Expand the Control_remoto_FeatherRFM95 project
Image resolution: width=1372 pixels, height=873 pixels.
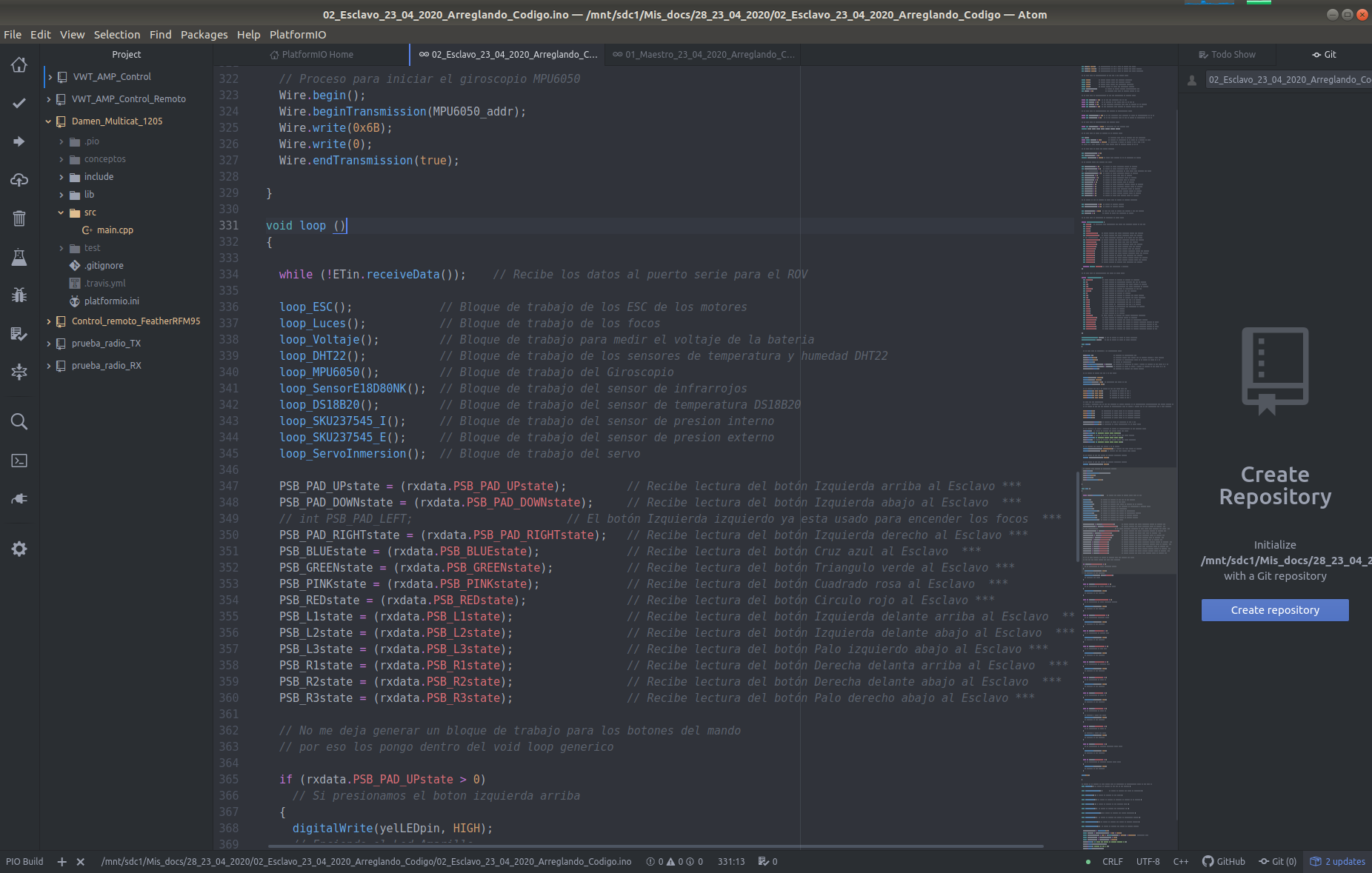click(49, 321)
